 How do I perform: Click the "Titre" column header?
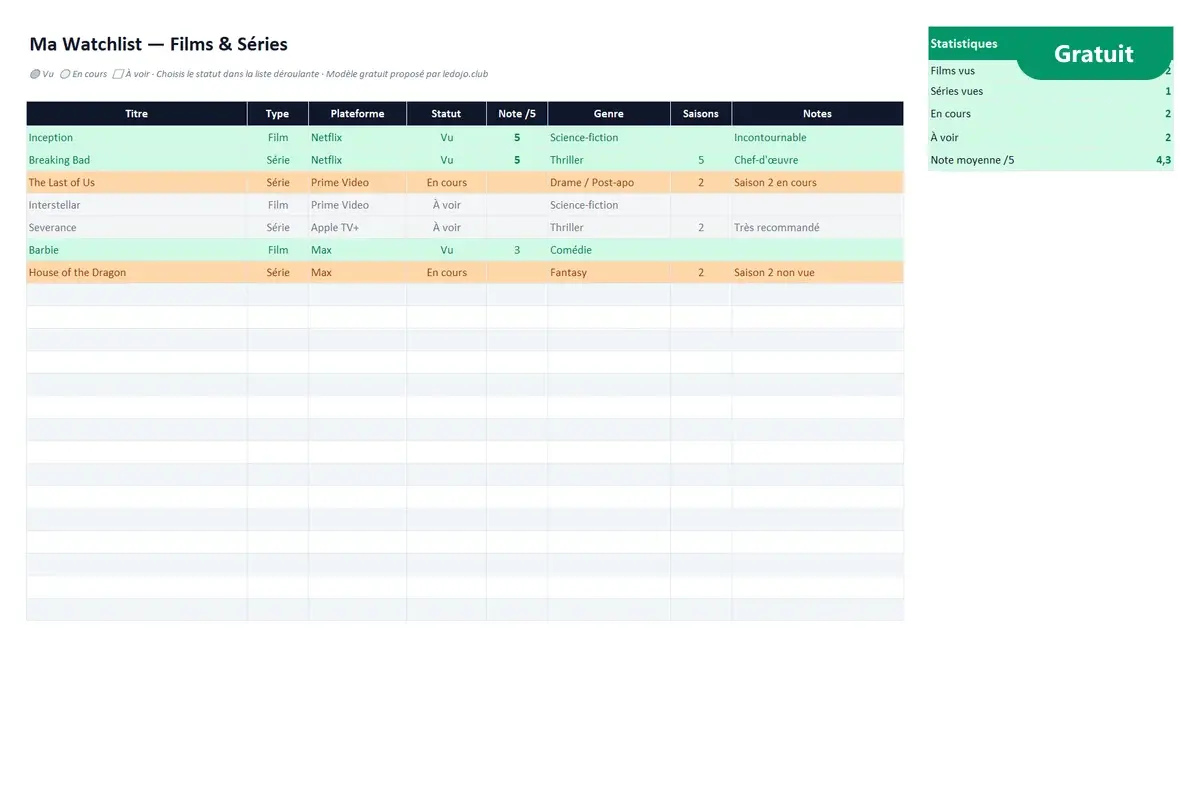pyautogui.click(x=137, y=113)
